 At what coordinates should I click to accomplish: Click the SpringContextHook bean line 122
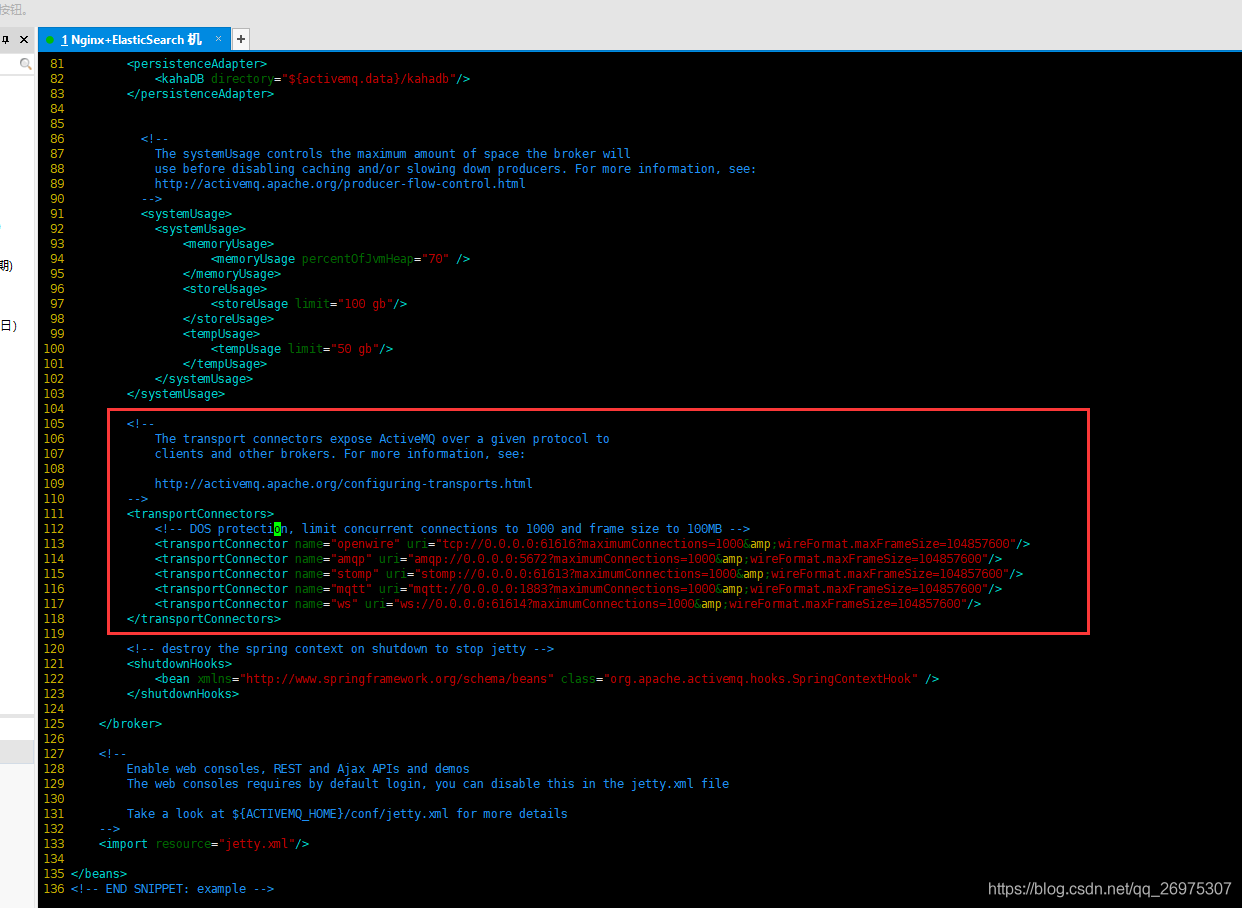(547, 679)
